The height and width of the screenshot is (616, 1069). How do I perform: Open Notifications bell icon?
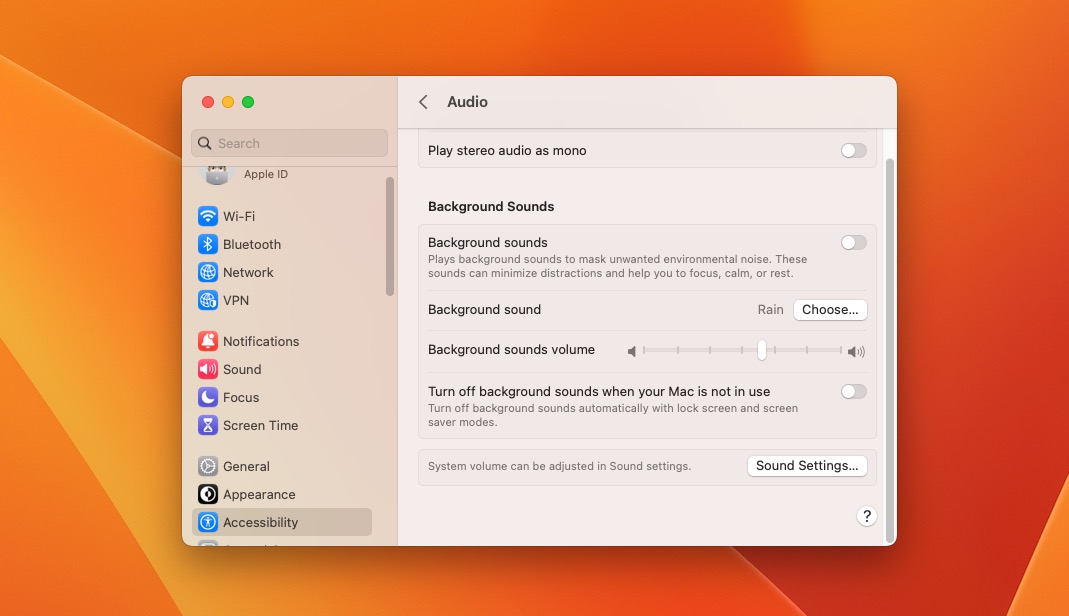[208, 341]
